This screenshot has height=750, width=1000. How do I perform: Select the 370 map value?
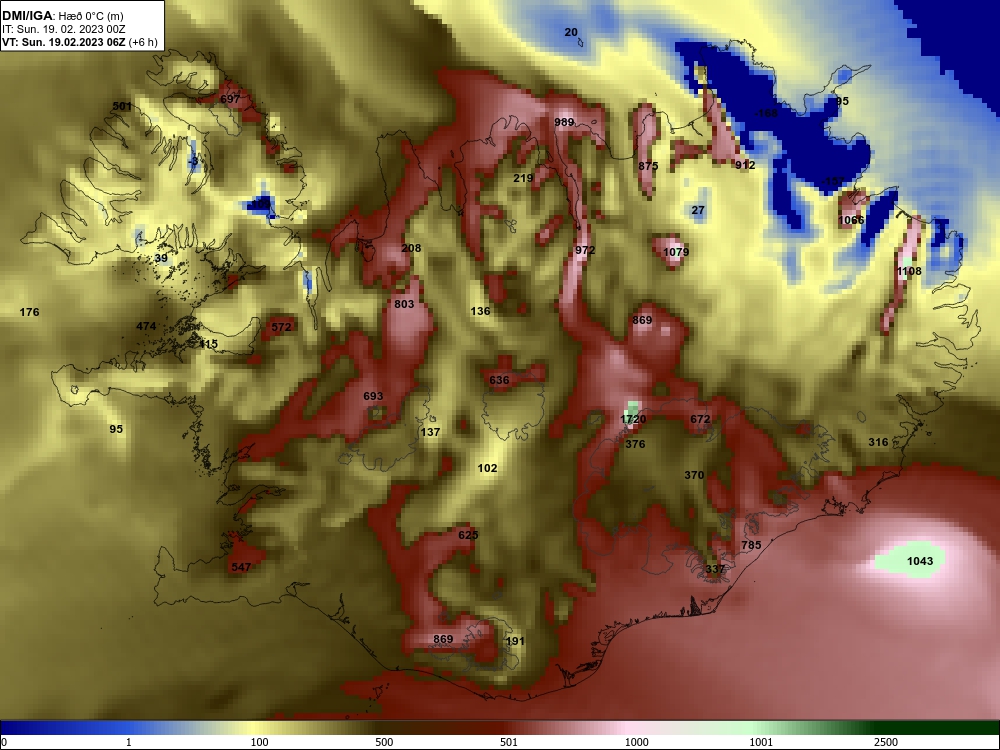click(x=694, y=474)
